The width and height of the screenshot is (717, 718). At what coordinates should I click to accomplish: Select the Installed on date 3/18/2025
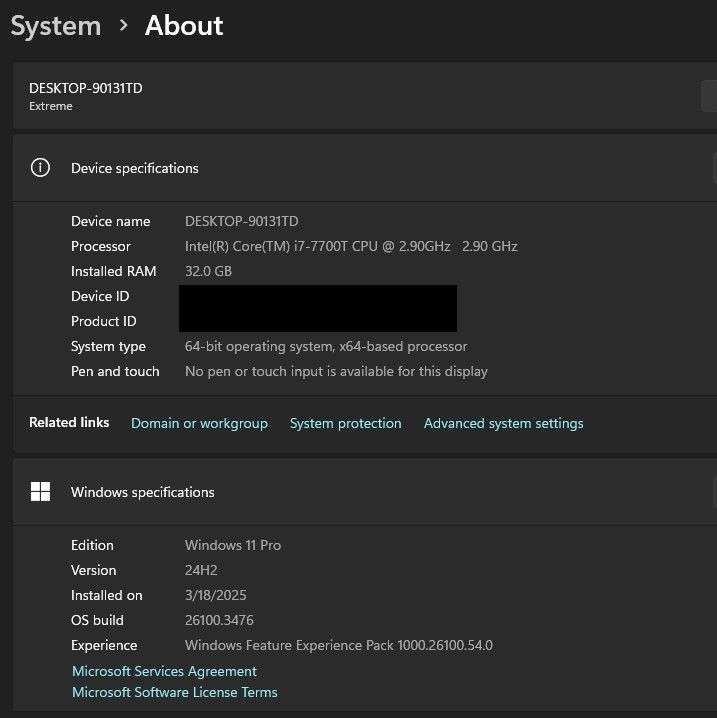pyautogui.click(x=216, y=595)
